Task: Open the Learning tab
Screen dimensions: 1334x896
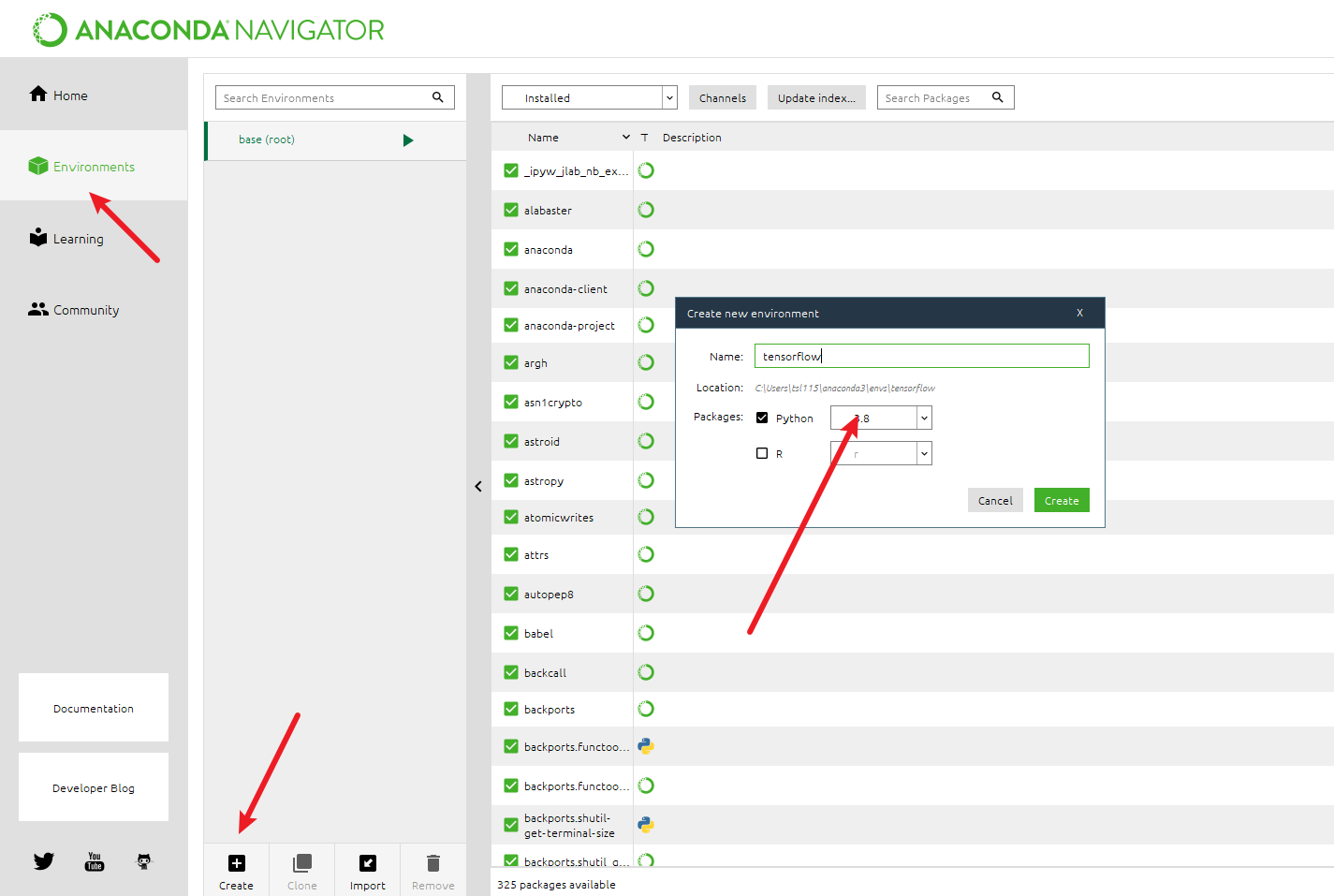Action: pyautogui.click(x=94, y=238)
